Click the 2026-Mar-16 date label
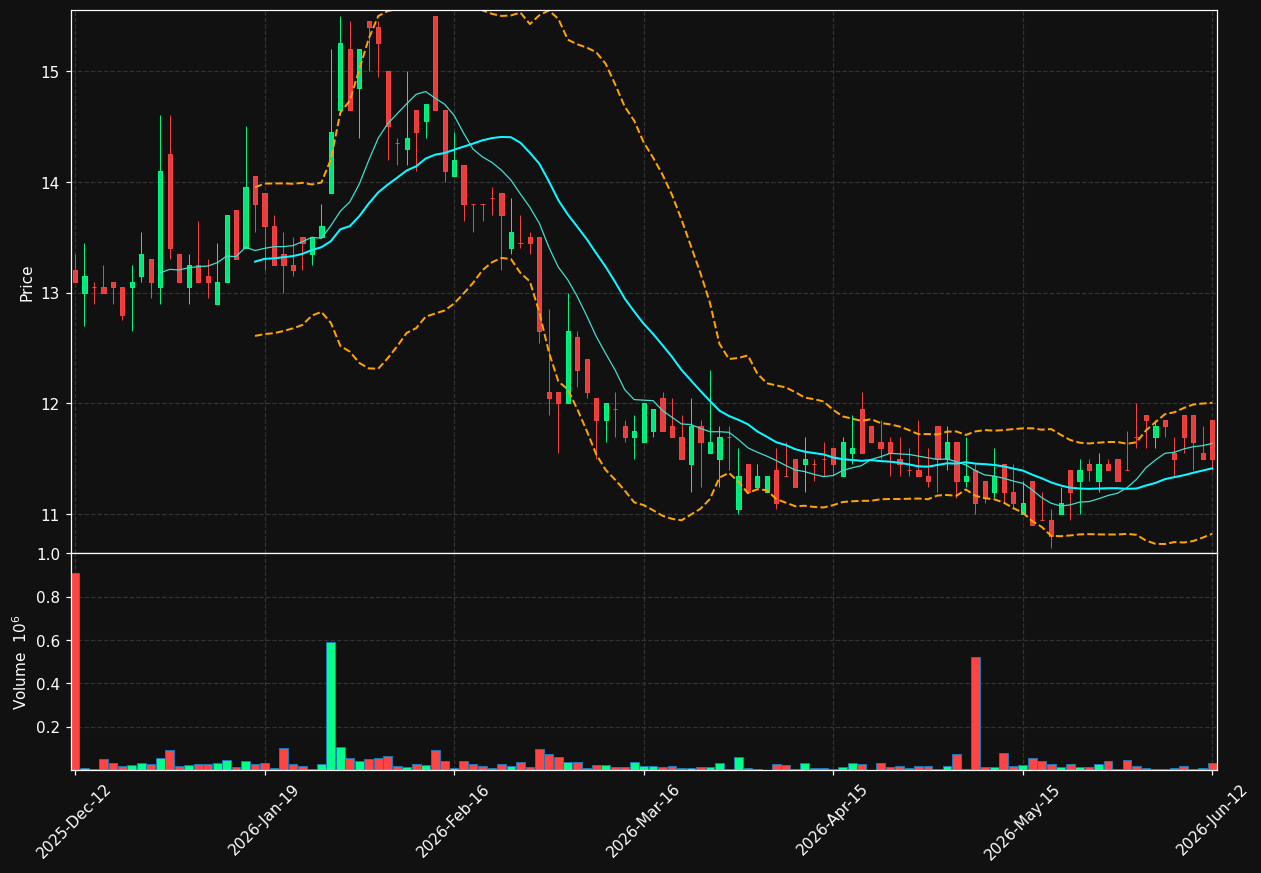This screenshot has width=1261, height=873. (643, 821)
